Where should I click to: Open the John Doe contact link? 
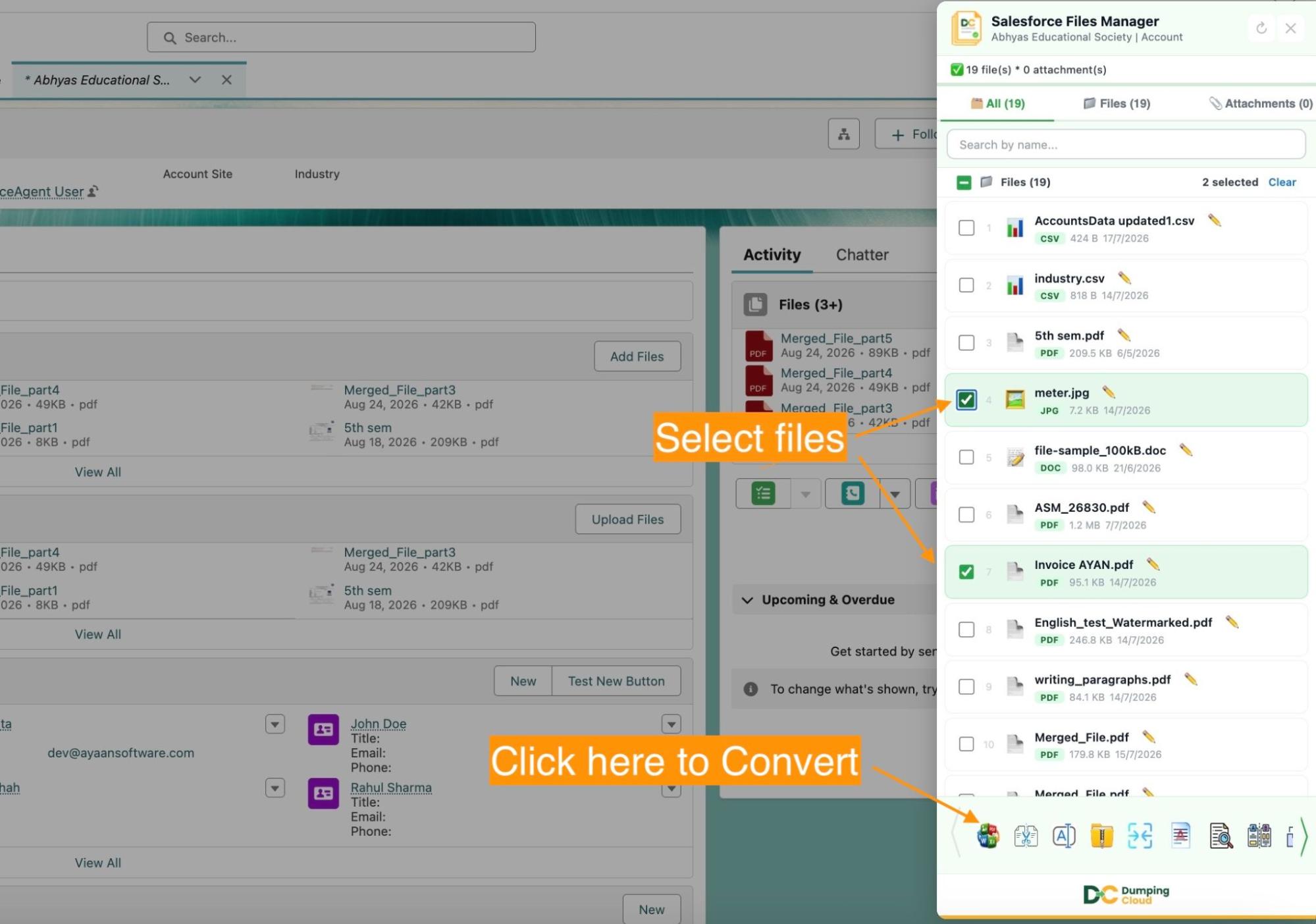(378, 724)
